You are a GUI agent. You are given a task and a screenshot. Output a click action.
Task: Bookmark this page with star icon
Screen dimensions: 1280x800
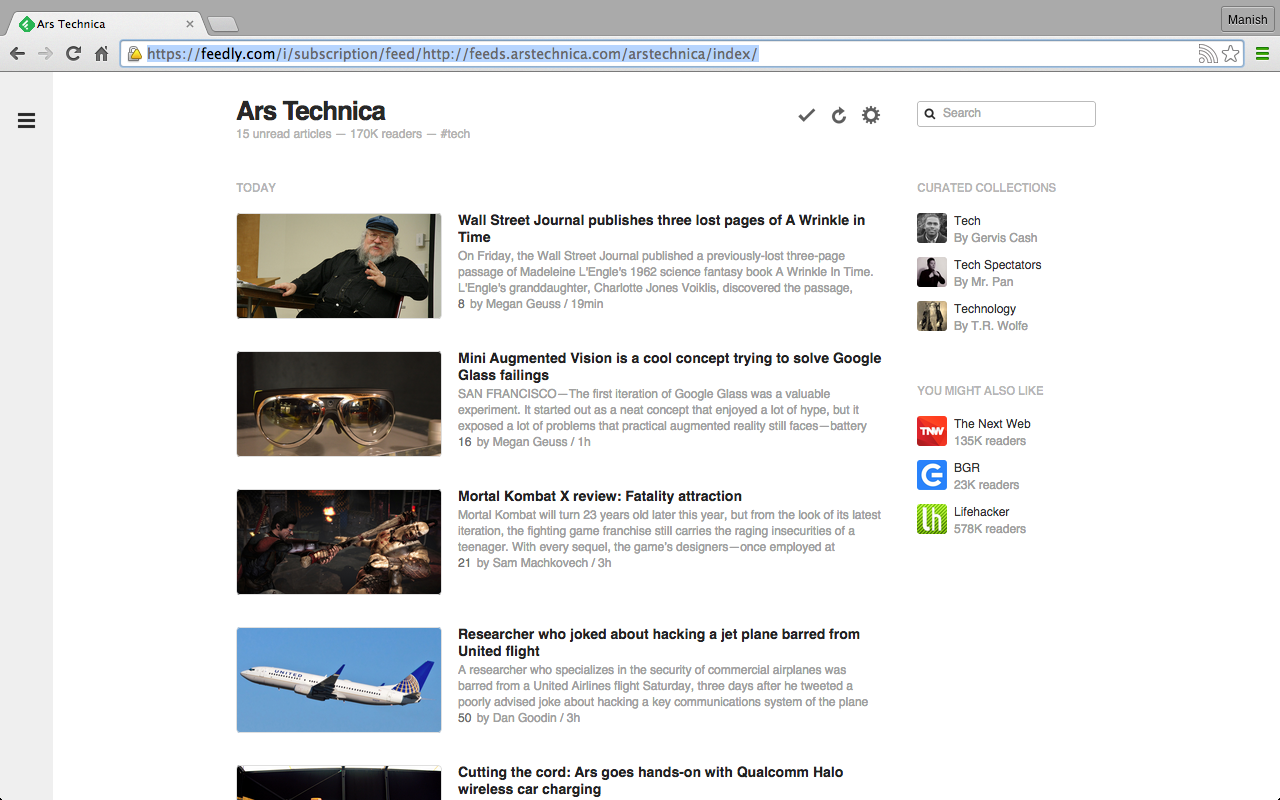(1231, 54)
